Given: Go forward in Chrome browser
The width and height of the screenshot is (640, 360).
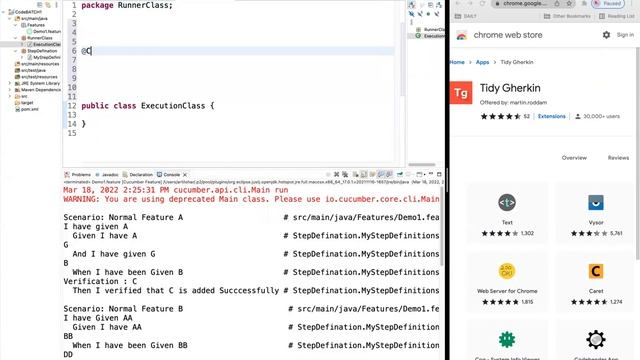Looking at the screenshot, I should click(x=470, y=4).
